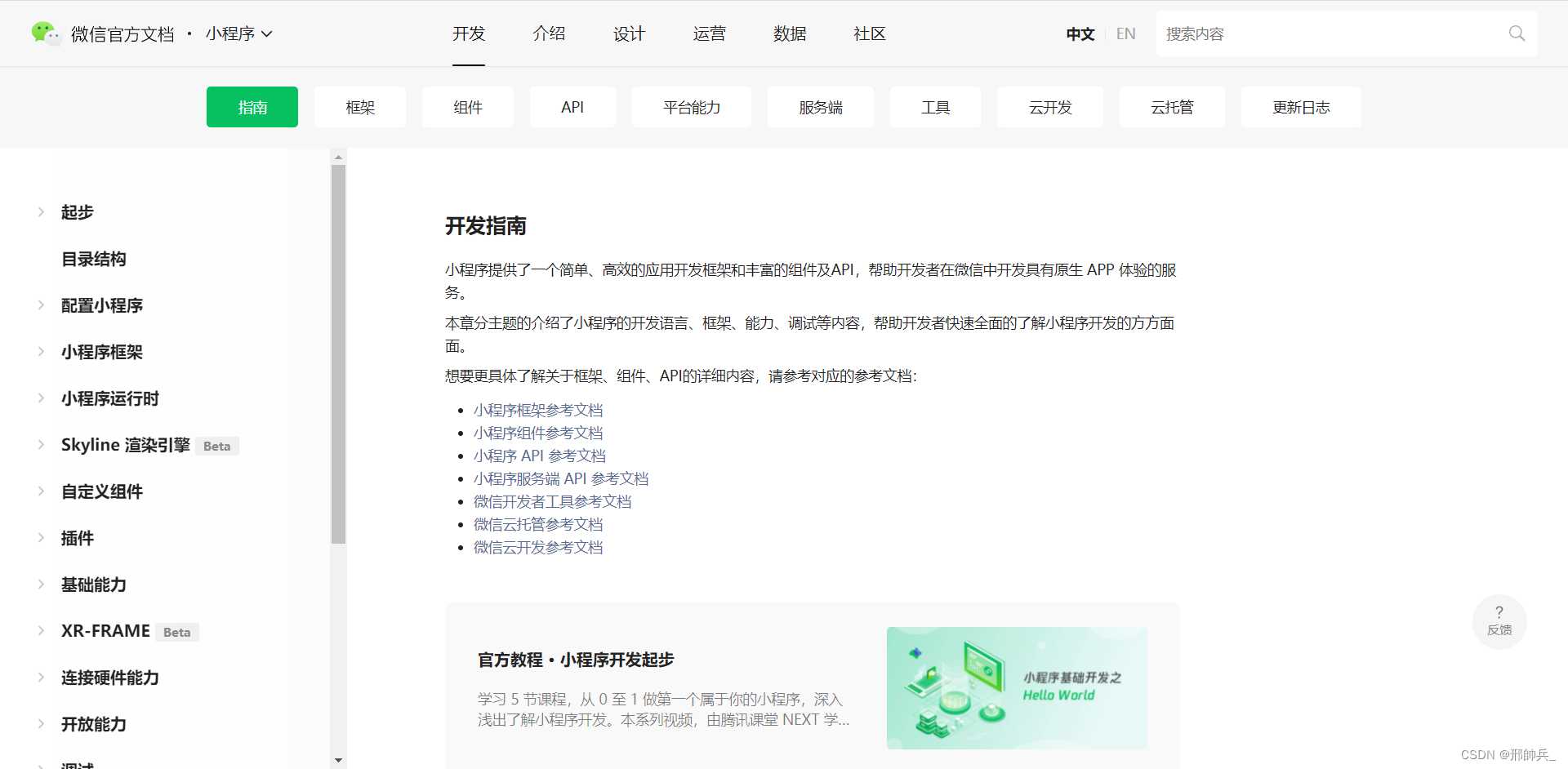The width and height of the screenshot is (1568, 769).
Task: Switch language to 中文
Action: tap(1080, 33)
